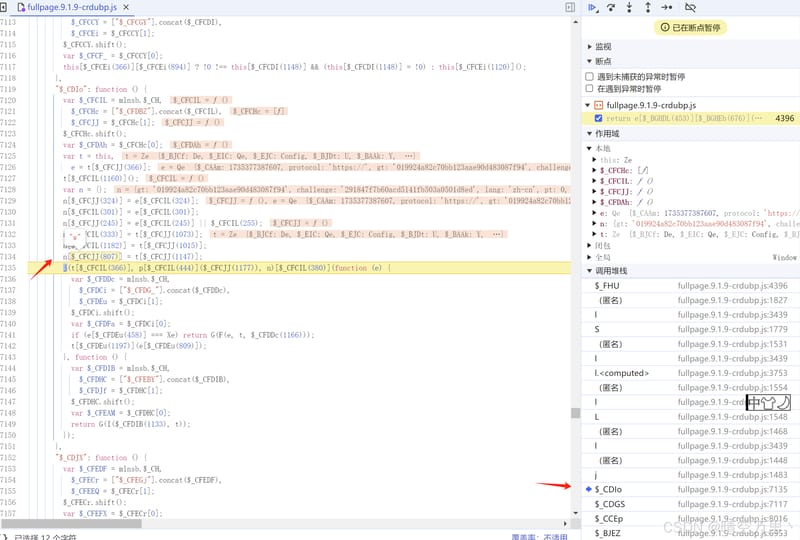Enable pause on uncaught exceptions checkbox
The image size is (800, 540).
tap(589, 77)
